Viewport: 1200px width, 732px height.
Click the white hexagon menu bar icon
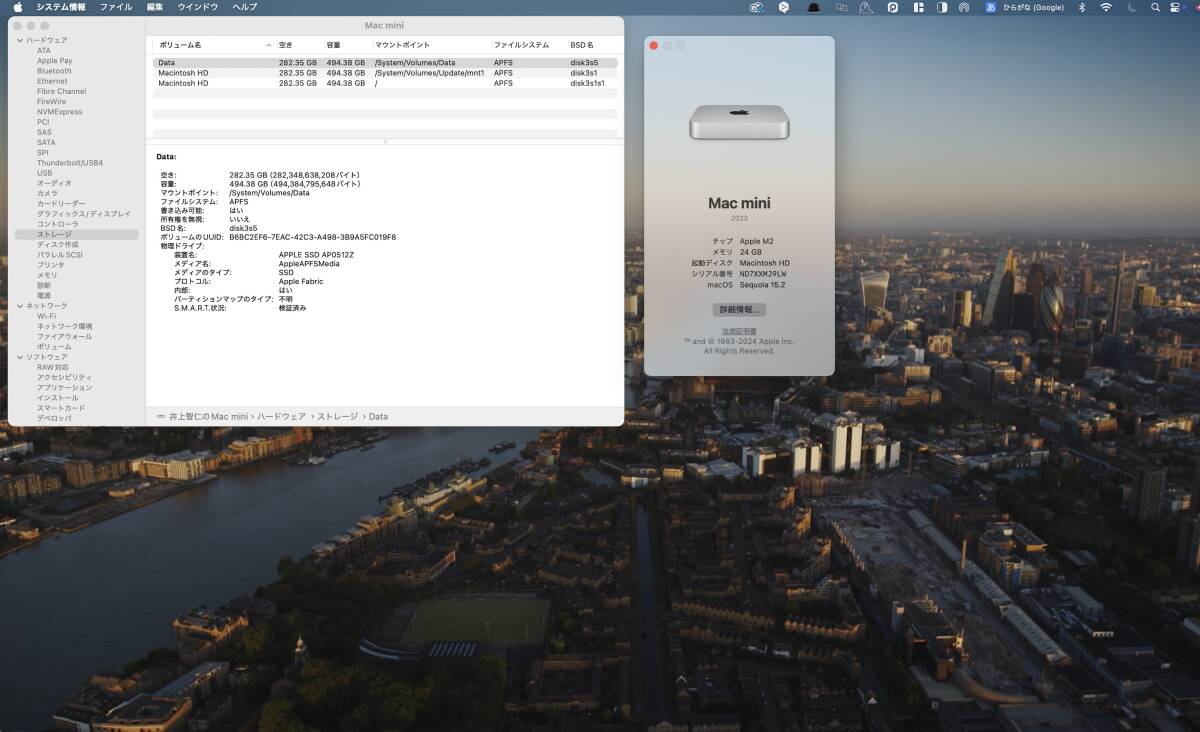tap(785, 7)
